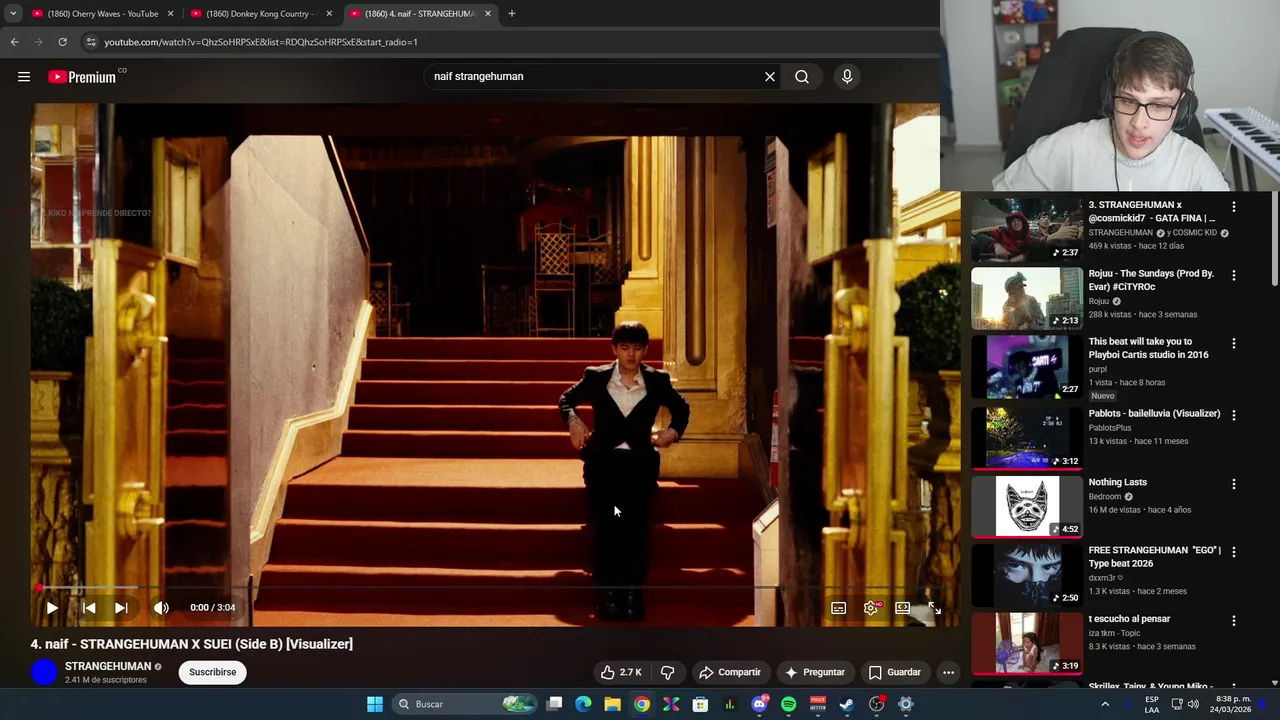View site information icon in address bar
The image size is (1280, 720).
pos(91,42)
